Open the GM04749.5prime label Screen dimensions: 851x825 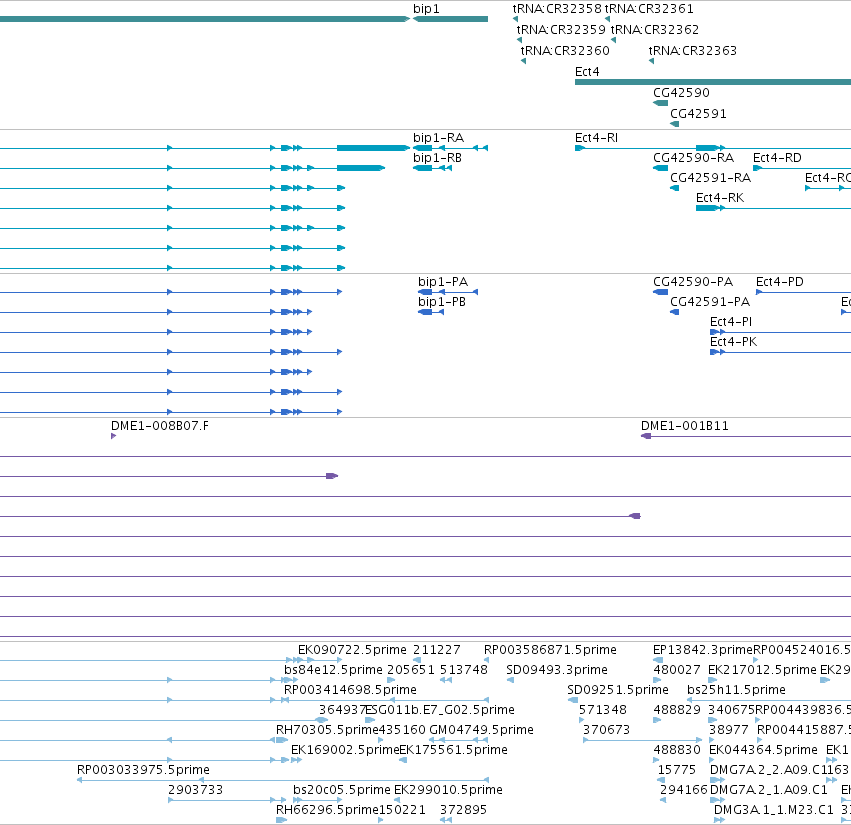[x=481, y=730]
